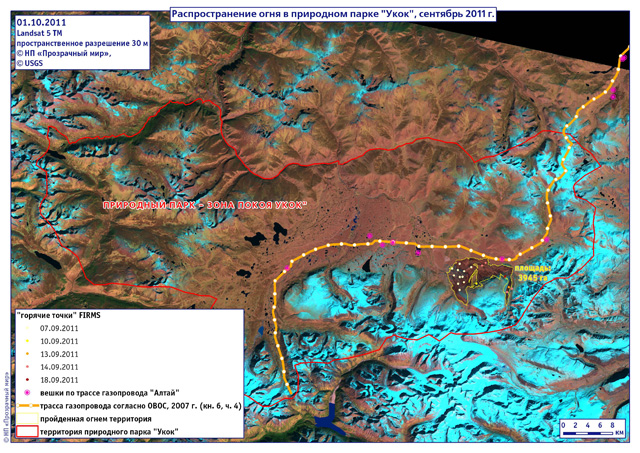Click the burned area polygon on the map
The height and width of the screenshot is (453, 640).
[x=473, y=278]
